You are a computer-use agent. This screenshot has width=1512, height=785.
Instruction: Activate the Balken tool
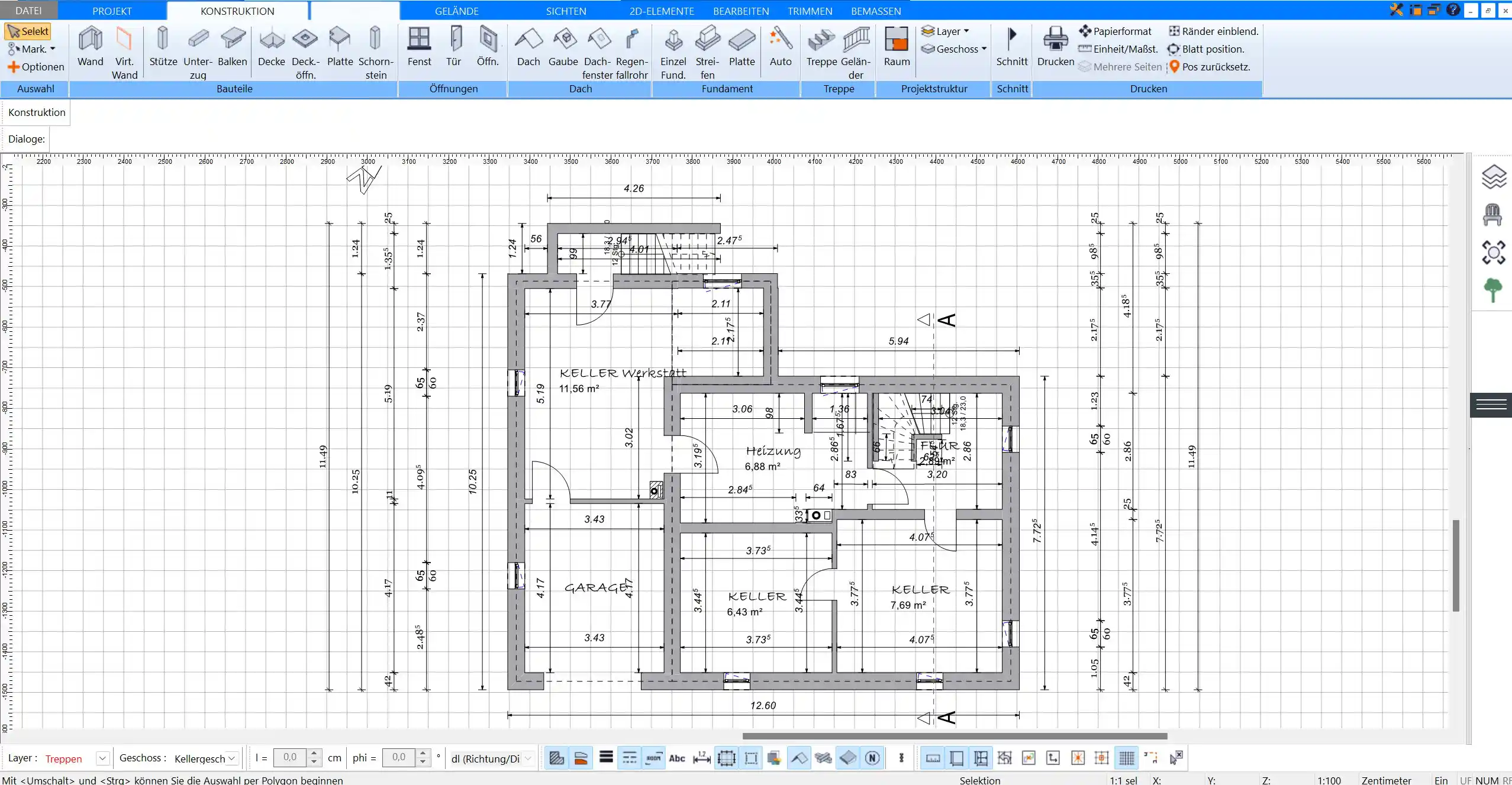pyautogui.click(x=232, y=46)
